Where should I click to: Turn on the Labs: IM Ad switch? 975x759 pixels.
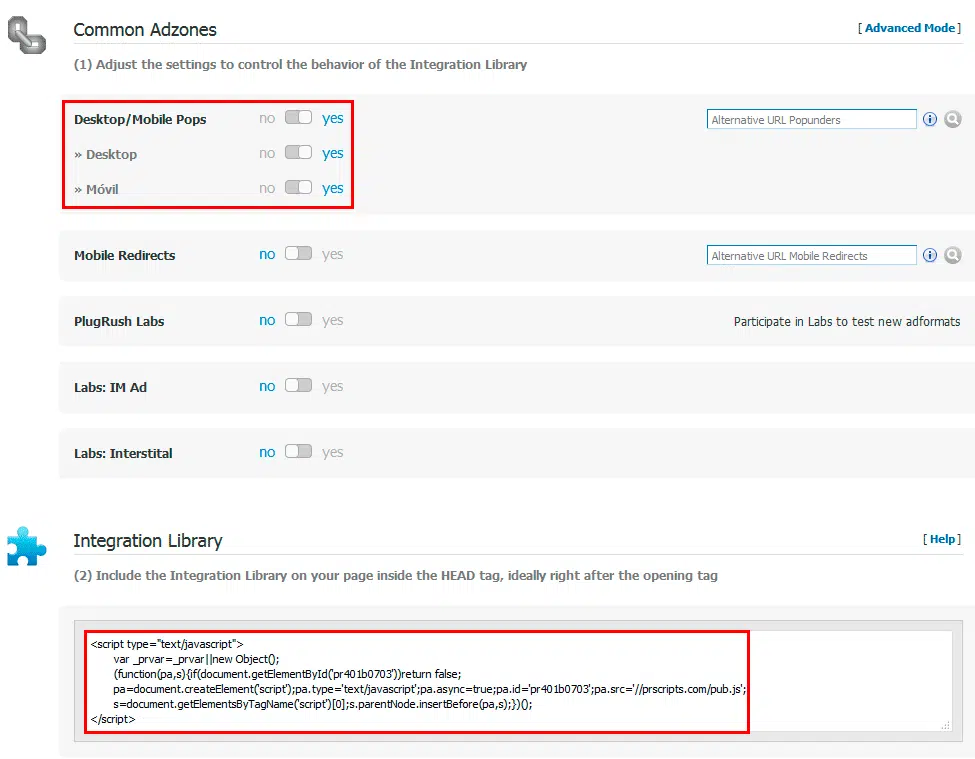tap(298, 385)
